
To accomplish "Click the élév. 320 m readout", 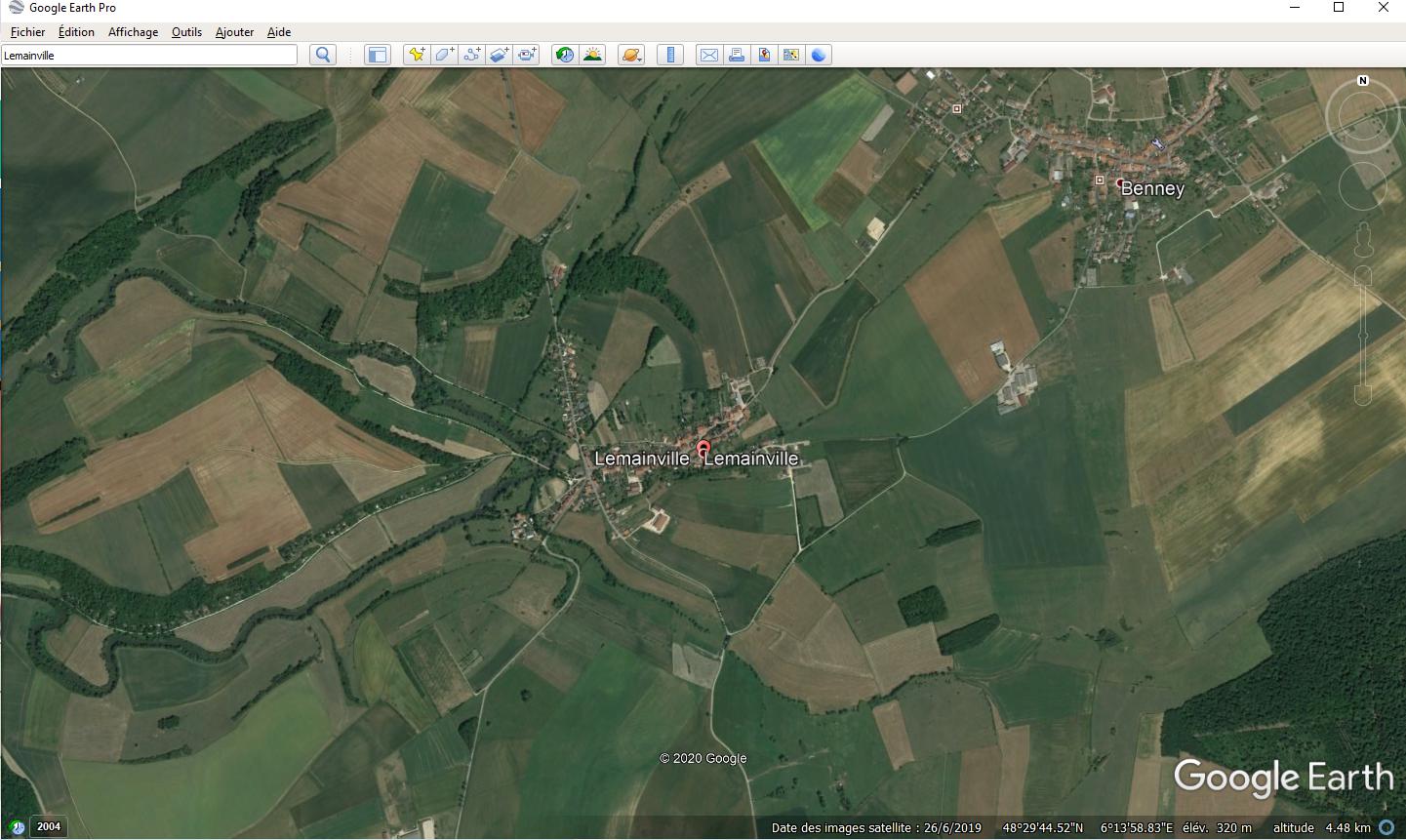I will pos(1217,828).
